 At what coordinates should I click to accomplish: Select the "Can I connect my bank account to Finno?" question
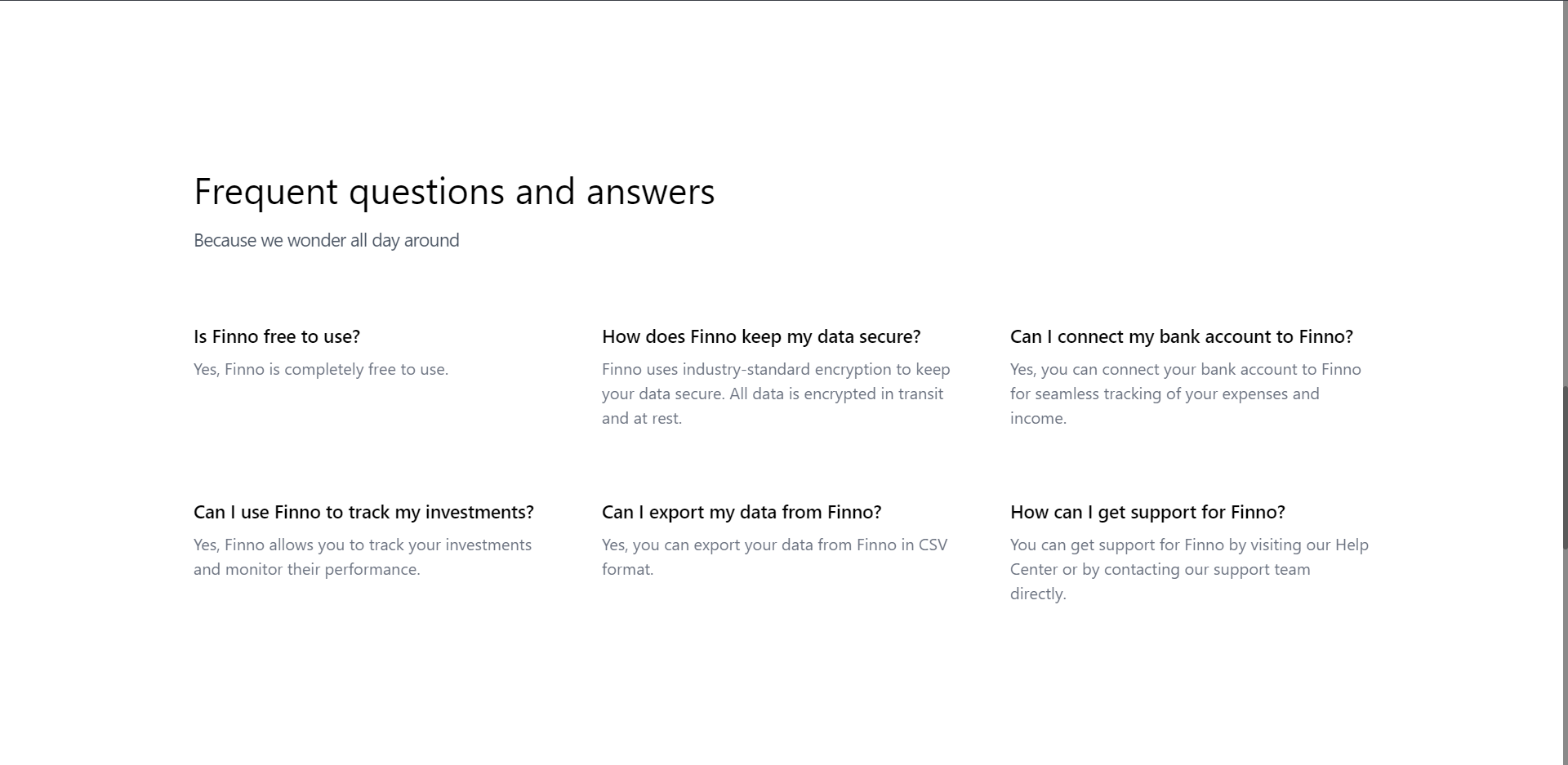click(1181, 336)
